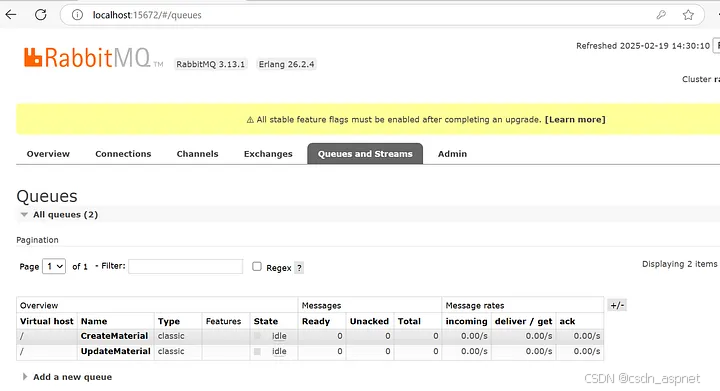Collapse the All queues section

click(x=24, y=214)
